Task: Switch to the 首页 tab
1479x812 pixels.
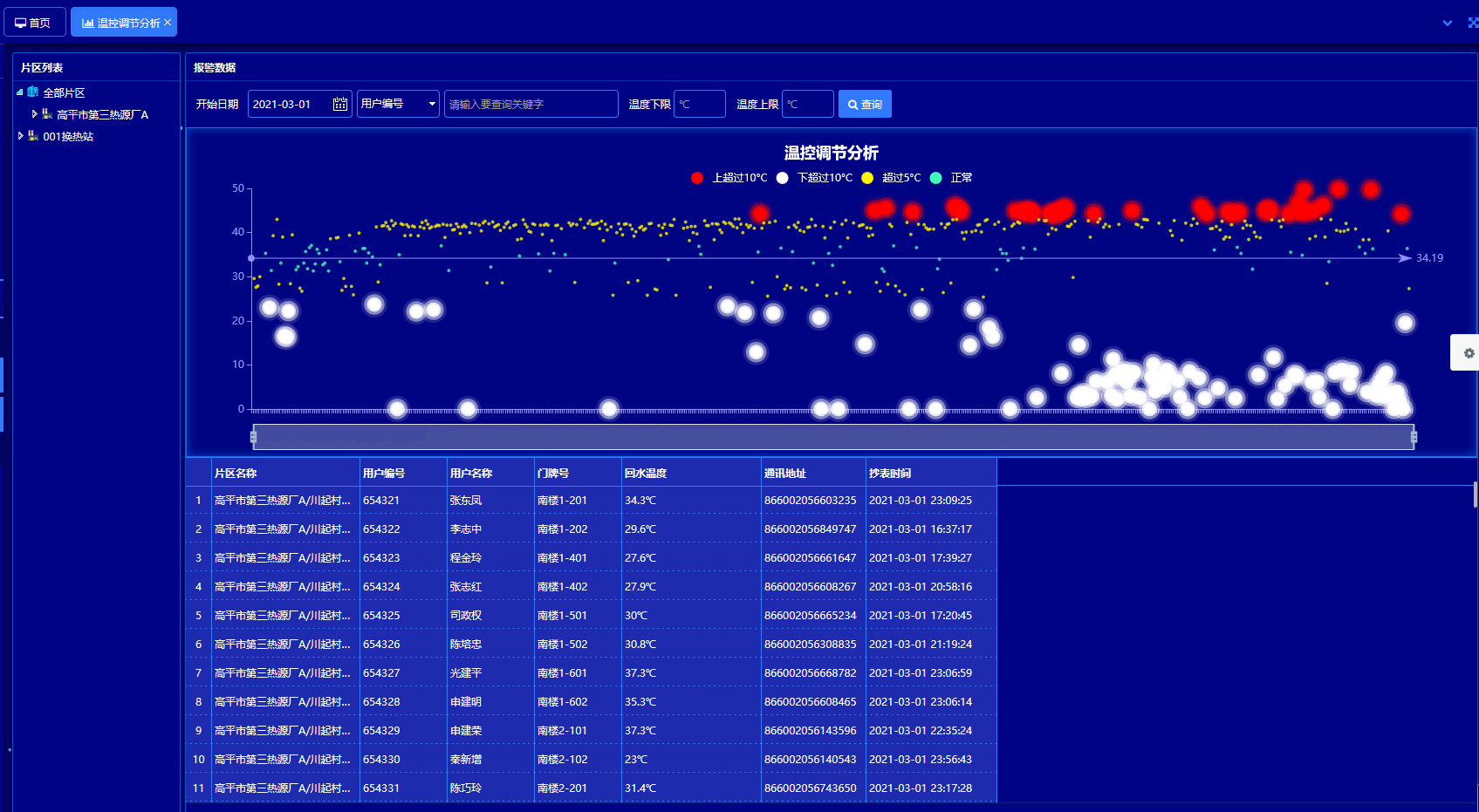Action: [x=34, y=23]
